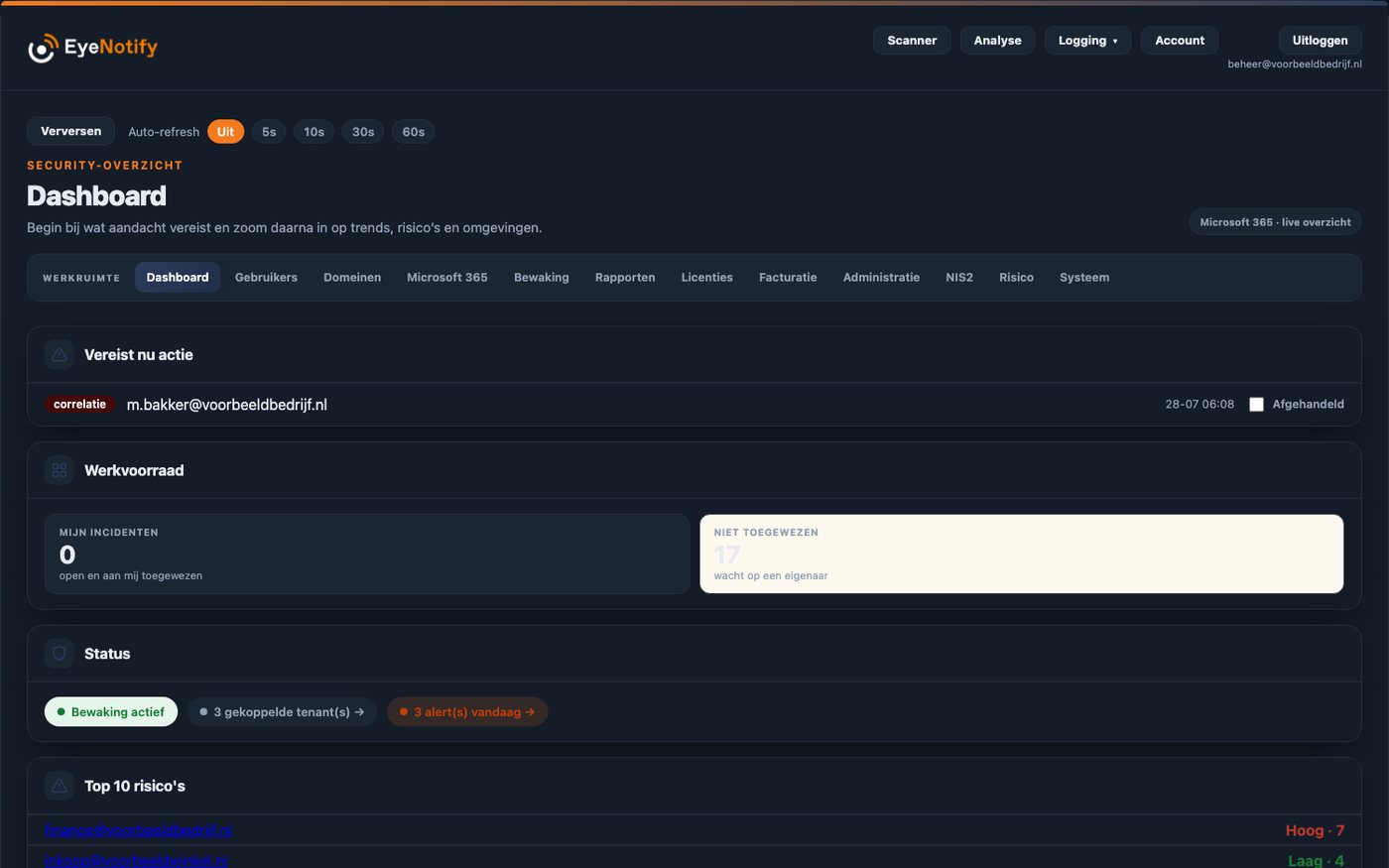Open the Systeem tab

click(1084, 278)
